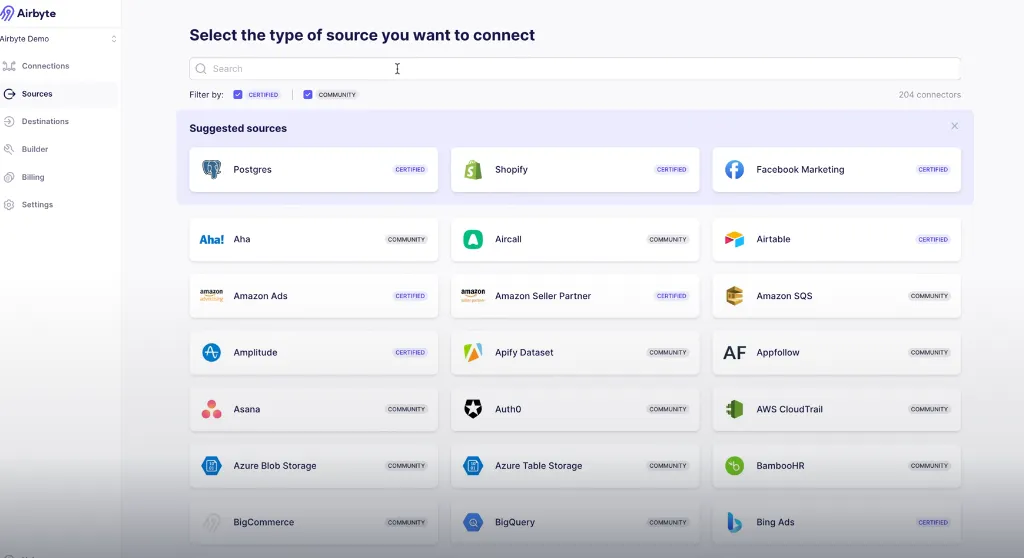Screen dimensions: 1024x558
Task: Click the Certified badge on Amplitude
Action: tap(410, 352)
